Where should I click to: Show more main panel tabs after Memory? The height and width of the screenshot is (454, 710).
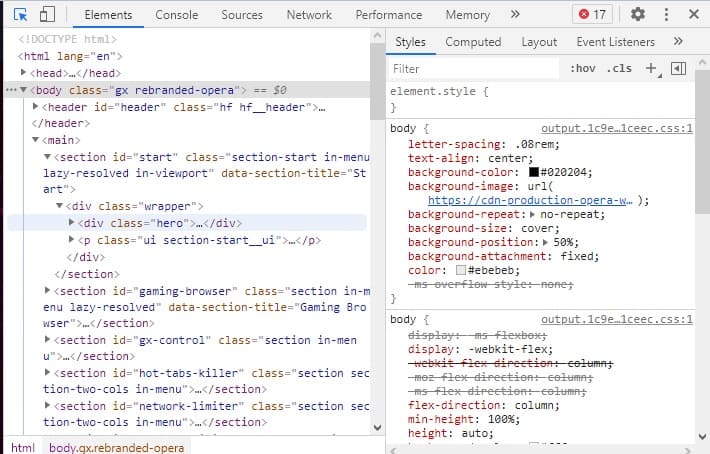(x=515, y=15)
